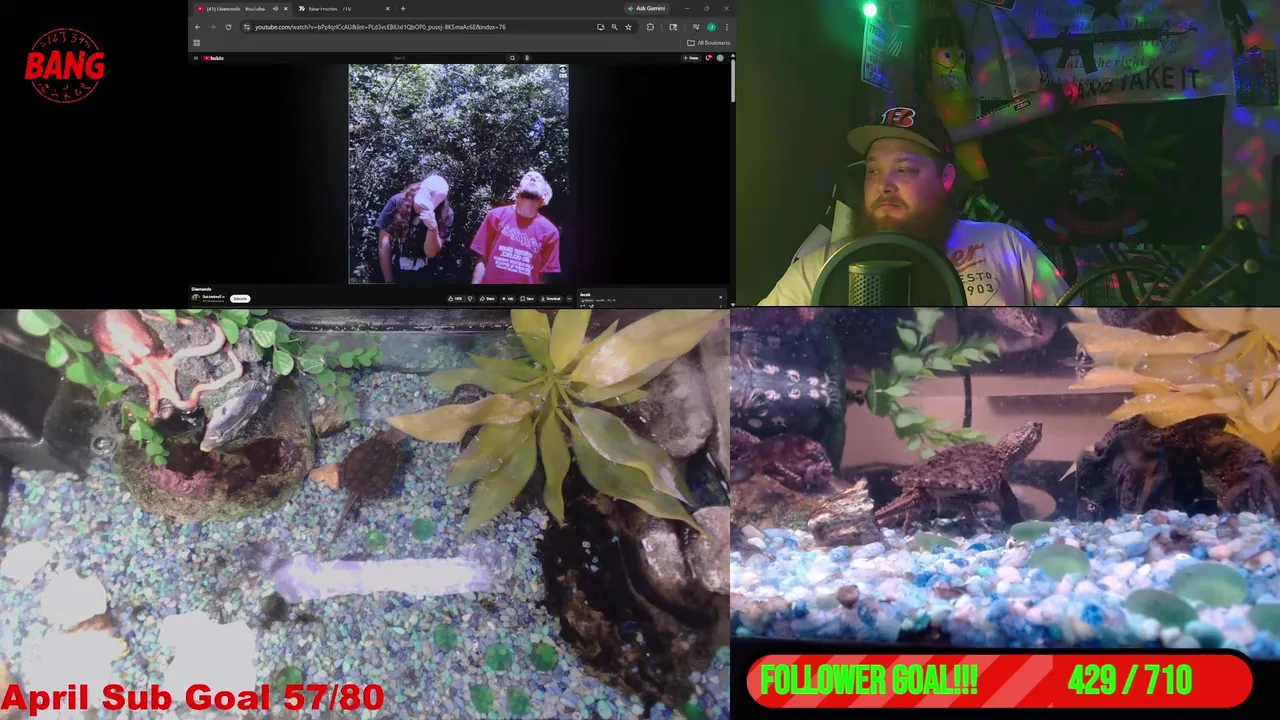This screenshot has width=1280, height=720.
Task: Click the Save button under the video
Action: [x=528, y=298]
